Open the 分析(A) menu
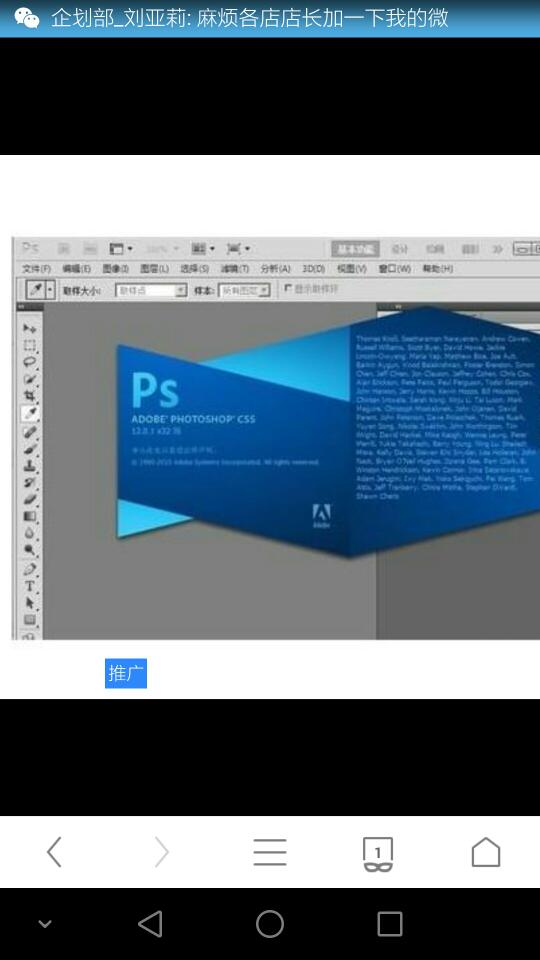This screenshot has width=540, height=960. tap(276, 268)
